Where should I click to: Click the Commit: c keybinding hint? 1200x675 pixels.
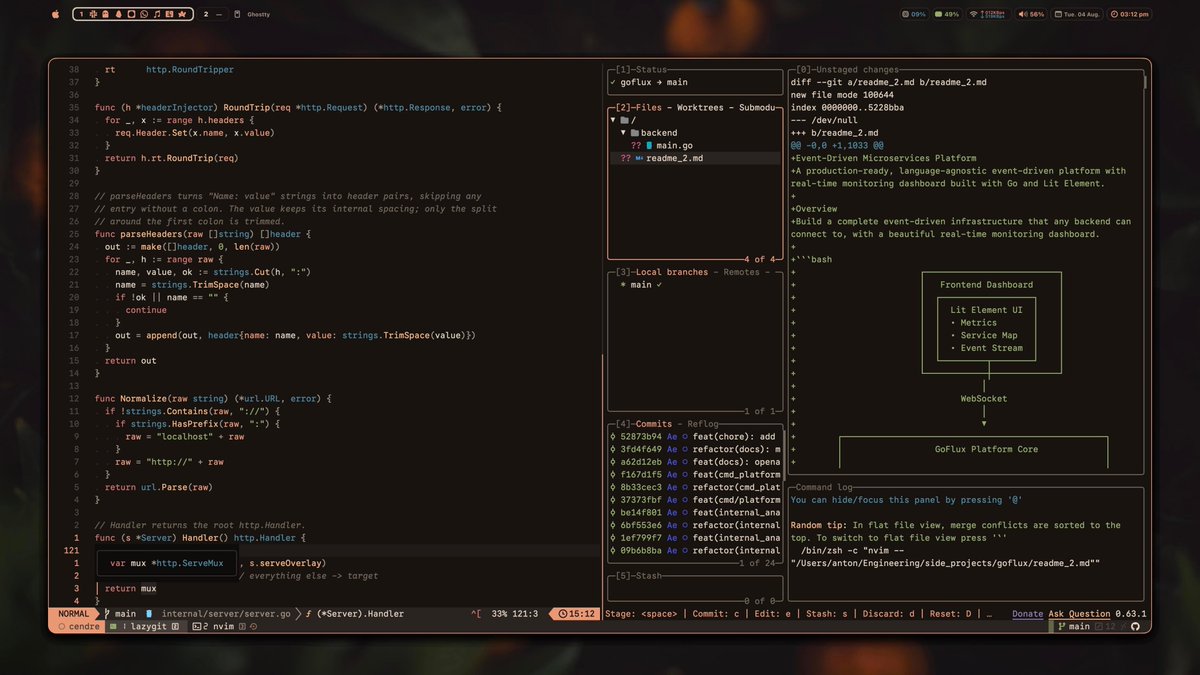pos(717,614)
